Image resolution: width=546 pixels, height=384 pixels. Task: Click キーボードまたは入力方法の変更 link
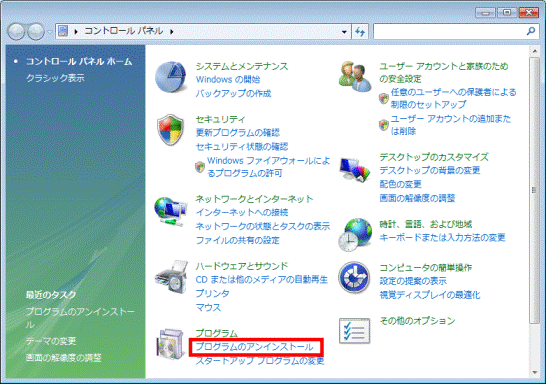pos(442,237)
